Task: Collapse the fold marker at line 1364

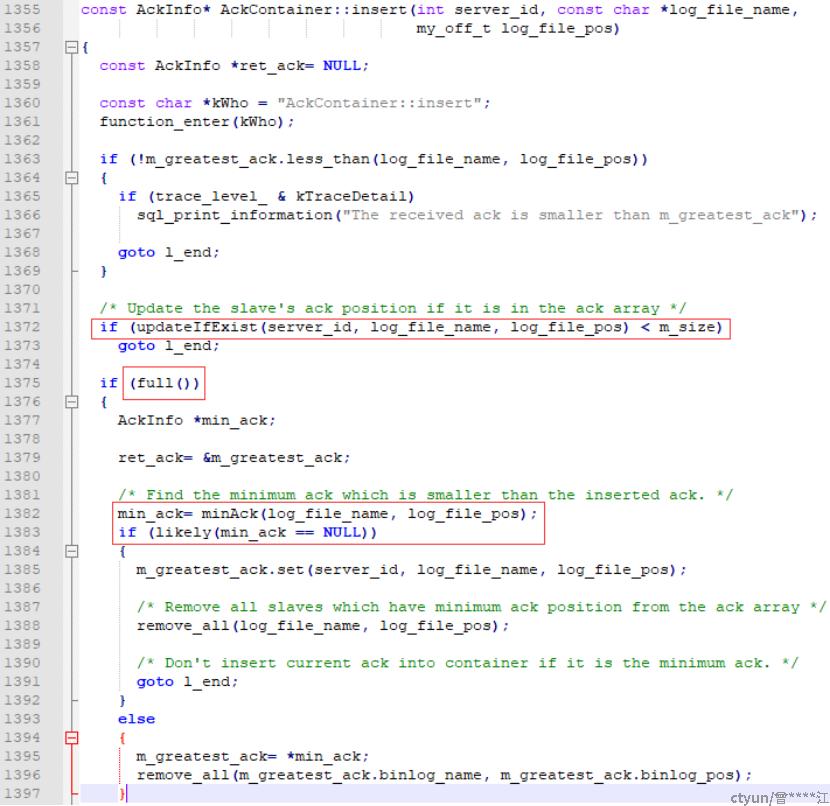Action: coord(71,178)
